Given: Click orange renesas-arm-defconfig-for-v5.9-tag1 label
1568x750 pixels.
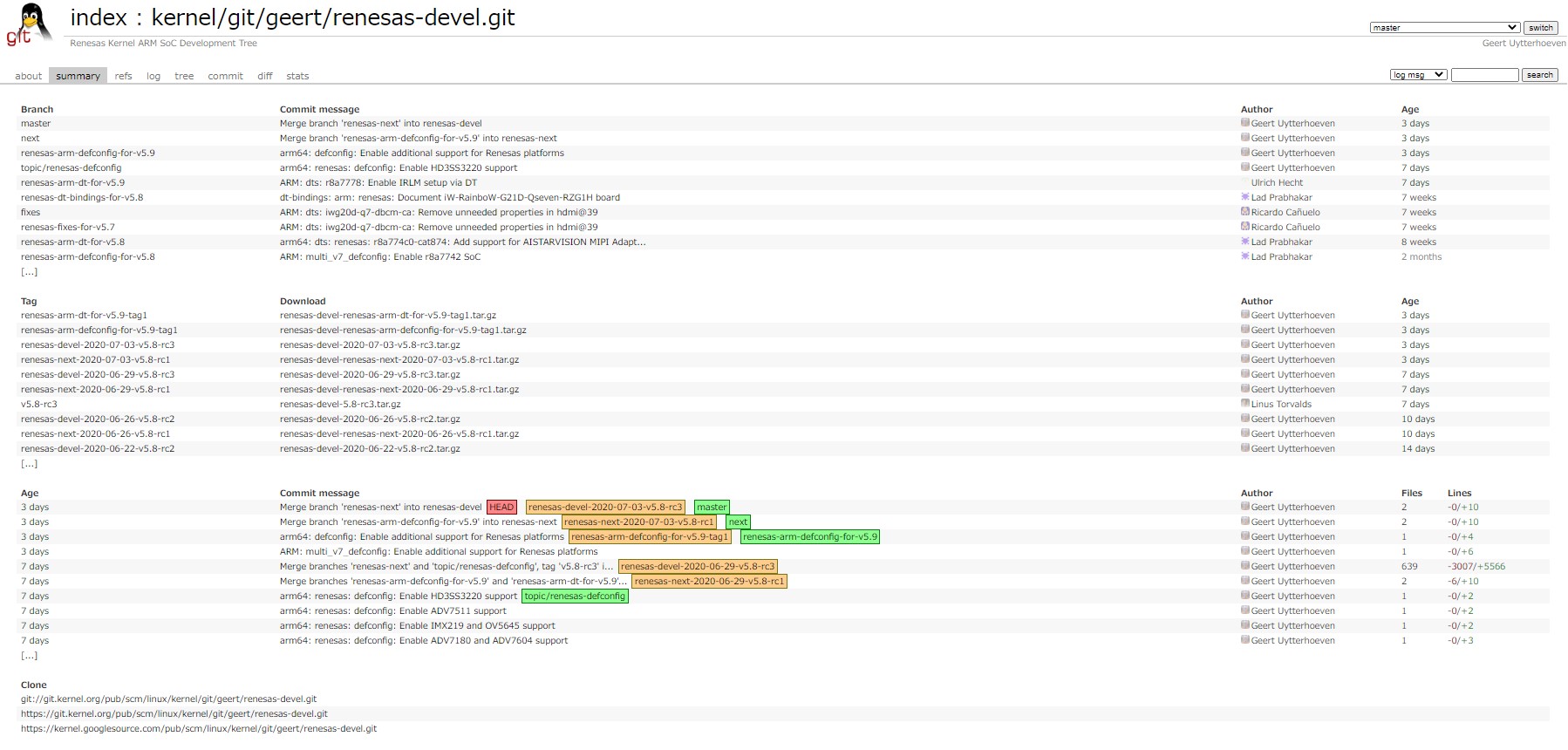Looking at the screenshot, I should (x=650, y=537).
